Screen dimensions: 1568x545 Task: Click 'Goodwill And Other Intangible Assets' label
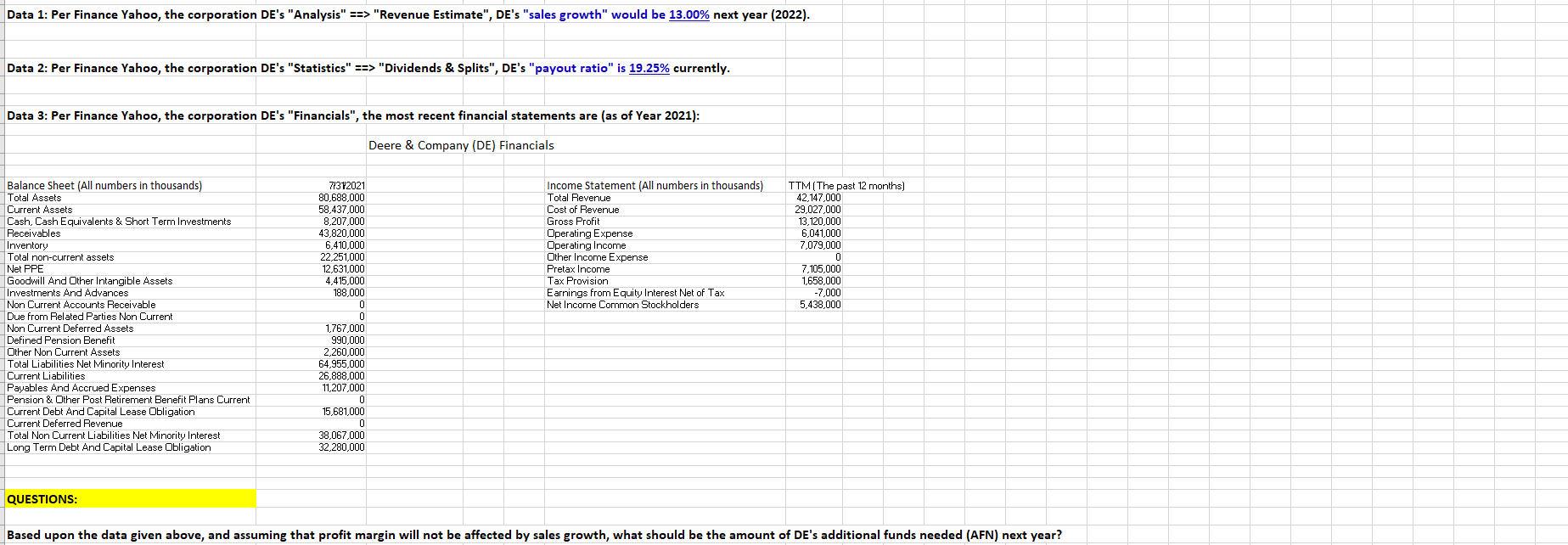90,280
